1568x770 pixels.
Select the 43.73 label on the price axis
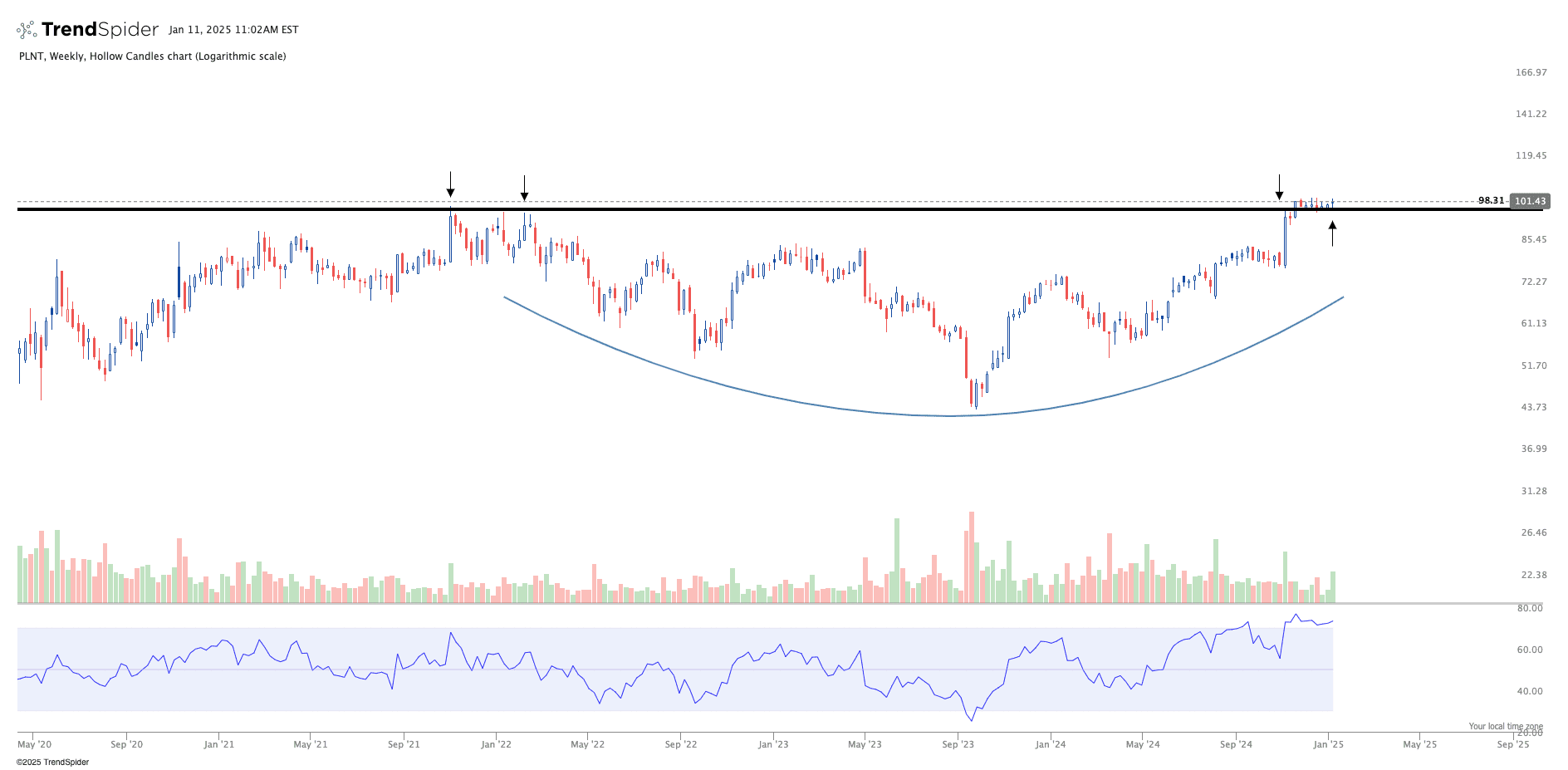coord(1533,407)
